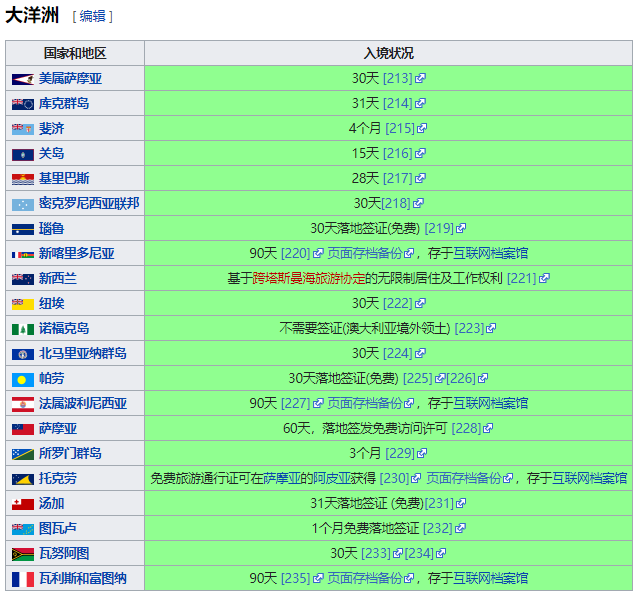
Task: Click the New Zealand flag icon
Action: pos(22,279)
